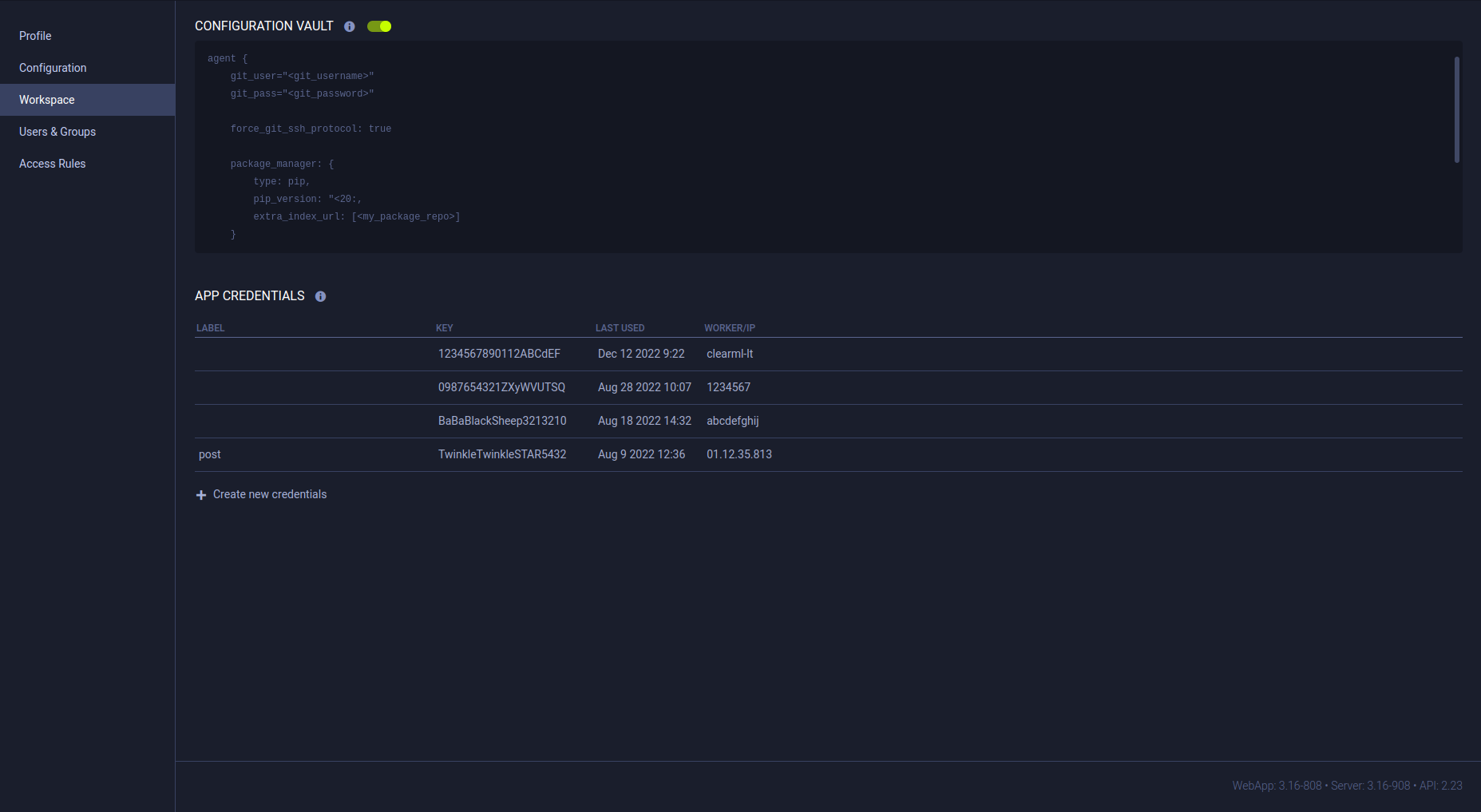Viewport: 1481px width, 812px height.
Task: Open the Profile settings page
Action: click(x=35, y=36)
